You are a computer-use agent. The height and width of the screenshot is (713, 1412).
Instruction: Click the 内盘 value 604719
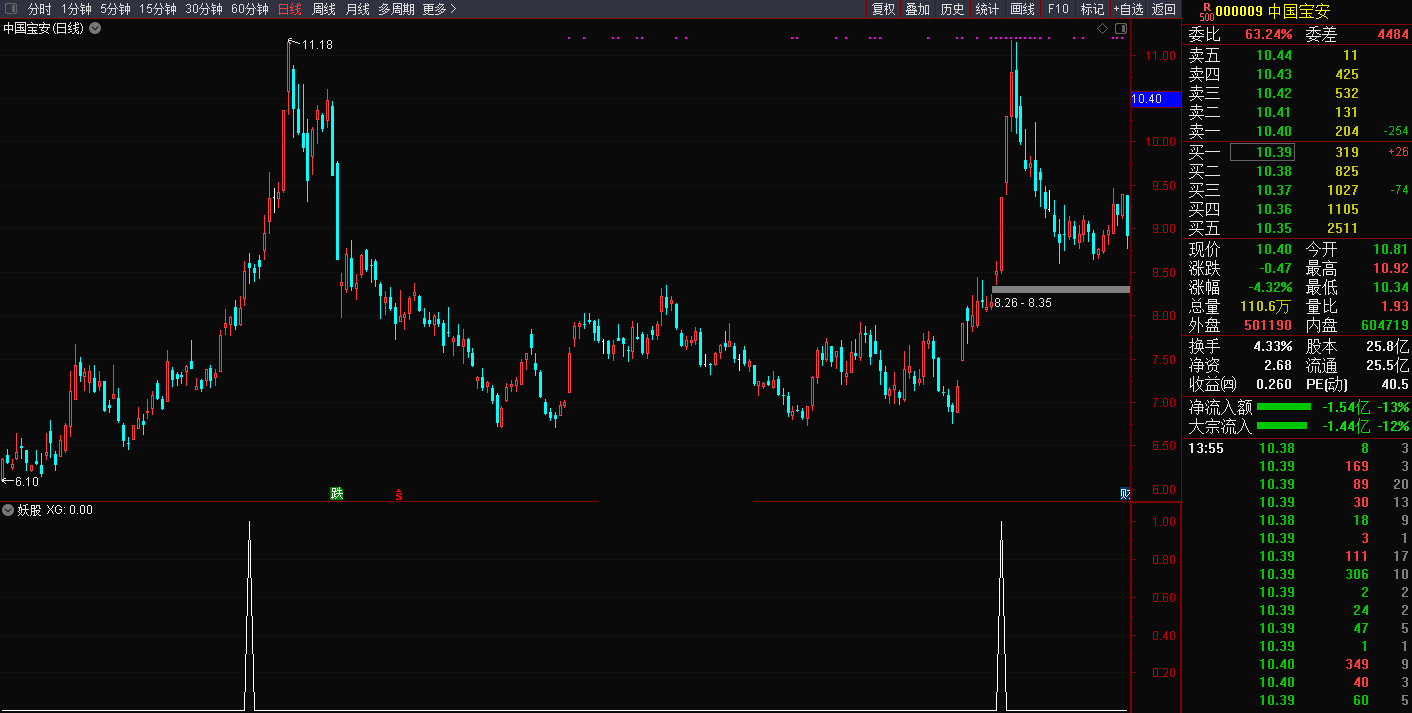click(1385, 326)
